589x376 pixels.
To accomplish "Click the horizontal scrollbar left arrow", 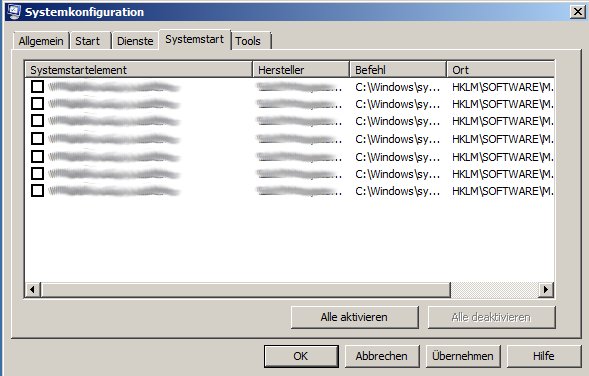I will tap(33, 290).
